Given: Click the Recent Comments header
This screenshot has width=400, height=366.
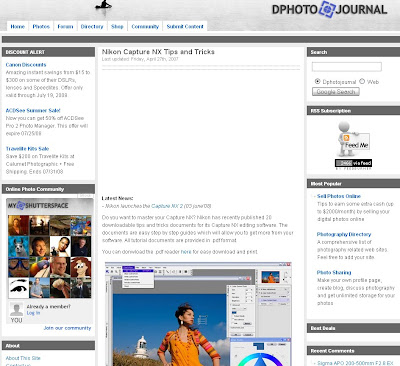Looking at the screenshot, I should tap(353, 351).
